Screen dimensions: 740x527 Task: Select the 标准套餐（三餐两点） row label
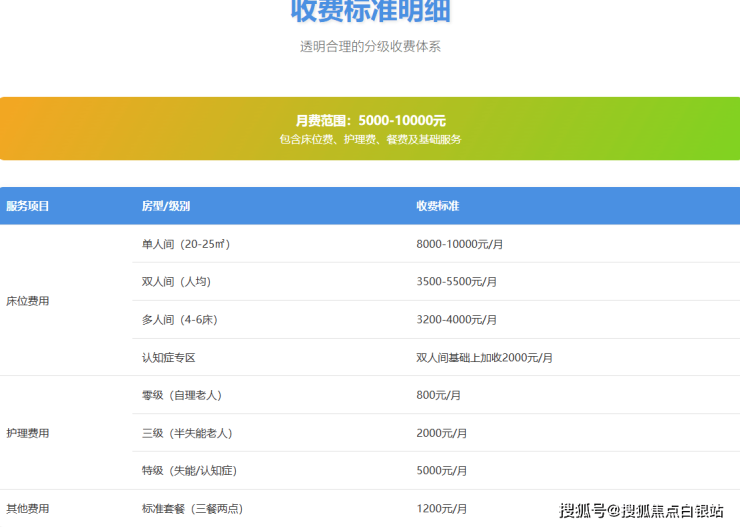click(194, 509)
